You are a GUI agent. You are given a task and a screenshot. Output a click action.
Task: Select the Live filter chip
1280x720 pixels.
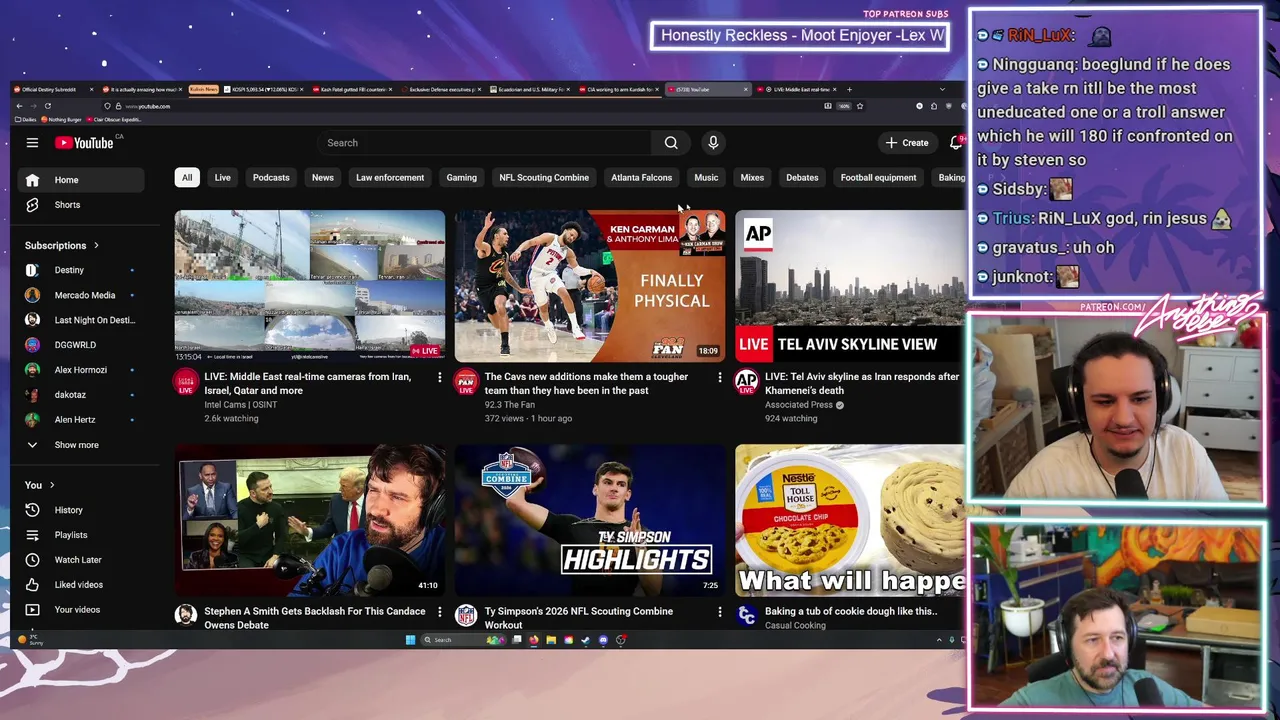222,178
